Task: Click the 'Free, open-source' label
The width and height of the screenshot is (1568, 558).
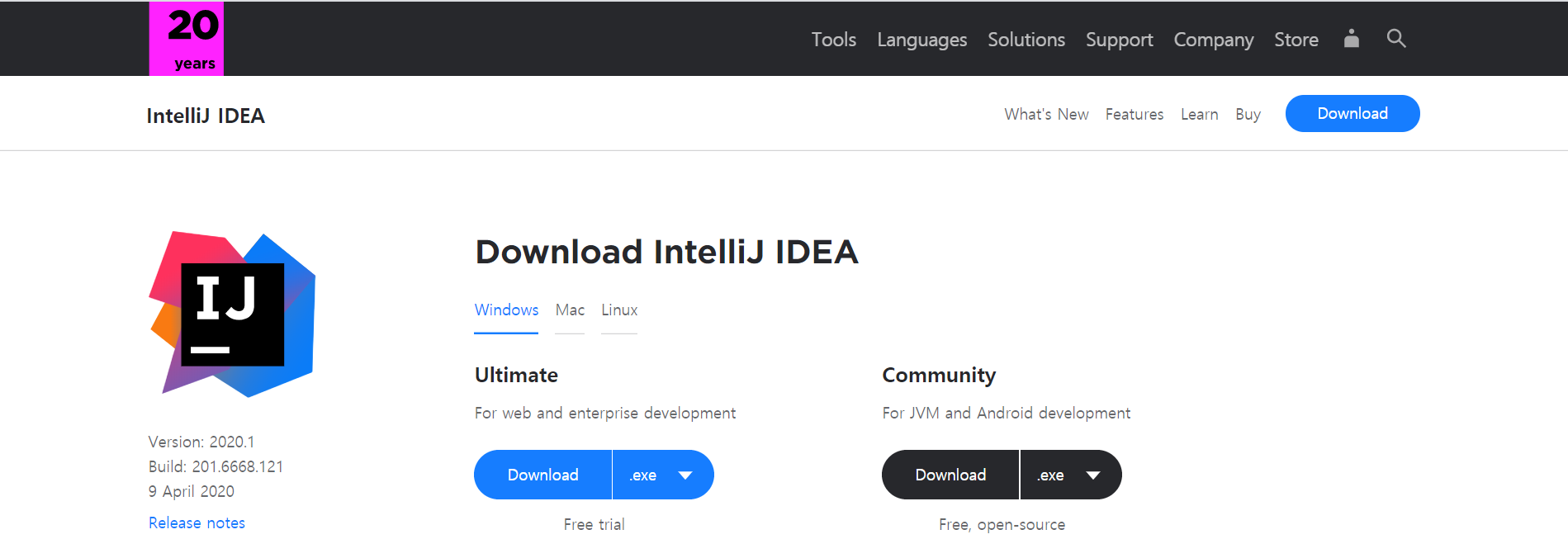Action: click(1002, 524)
